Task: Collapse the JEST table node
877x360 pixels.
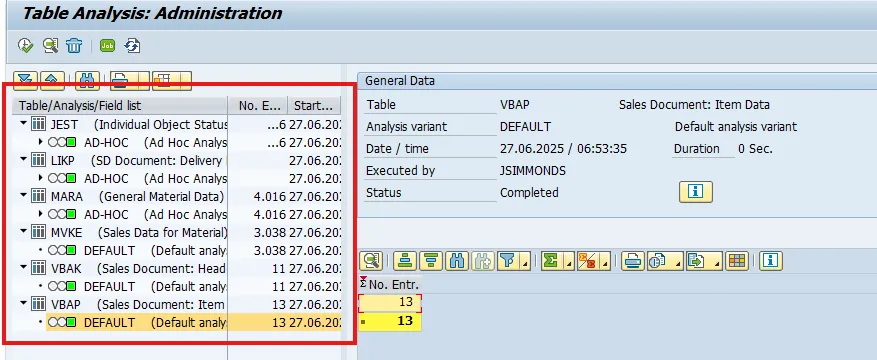Action: (23, 124)
